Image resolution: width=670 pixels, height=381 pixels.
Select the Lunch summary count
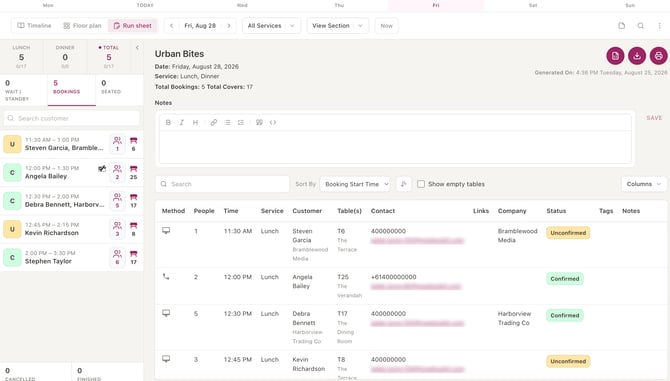(21, 57)
